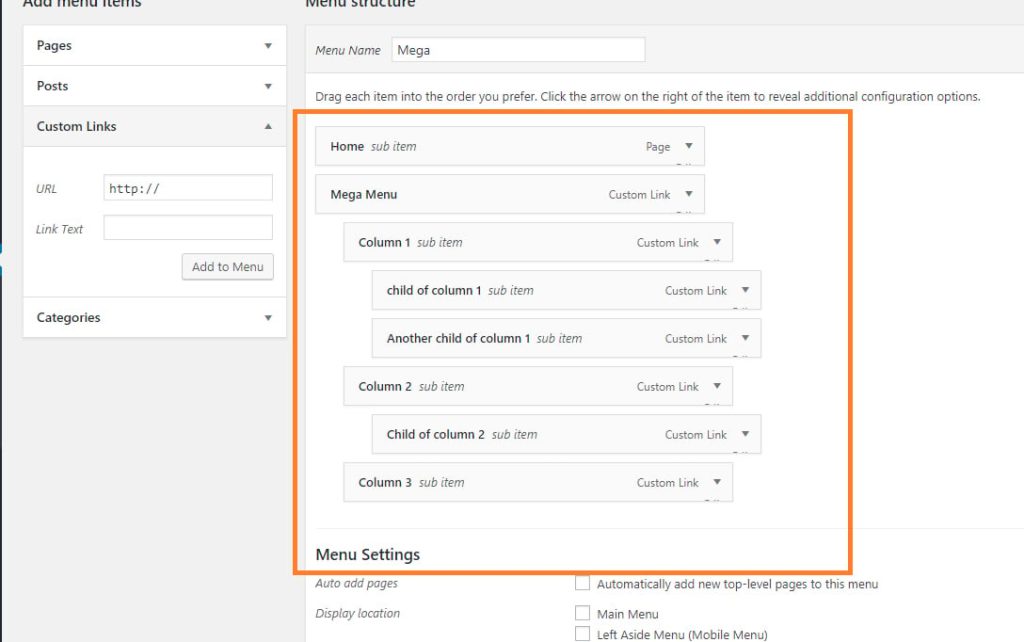The height and width of the screenshot is (642, 1024).
Task: Expand the Column 1 item arrow
Action: 717,242
